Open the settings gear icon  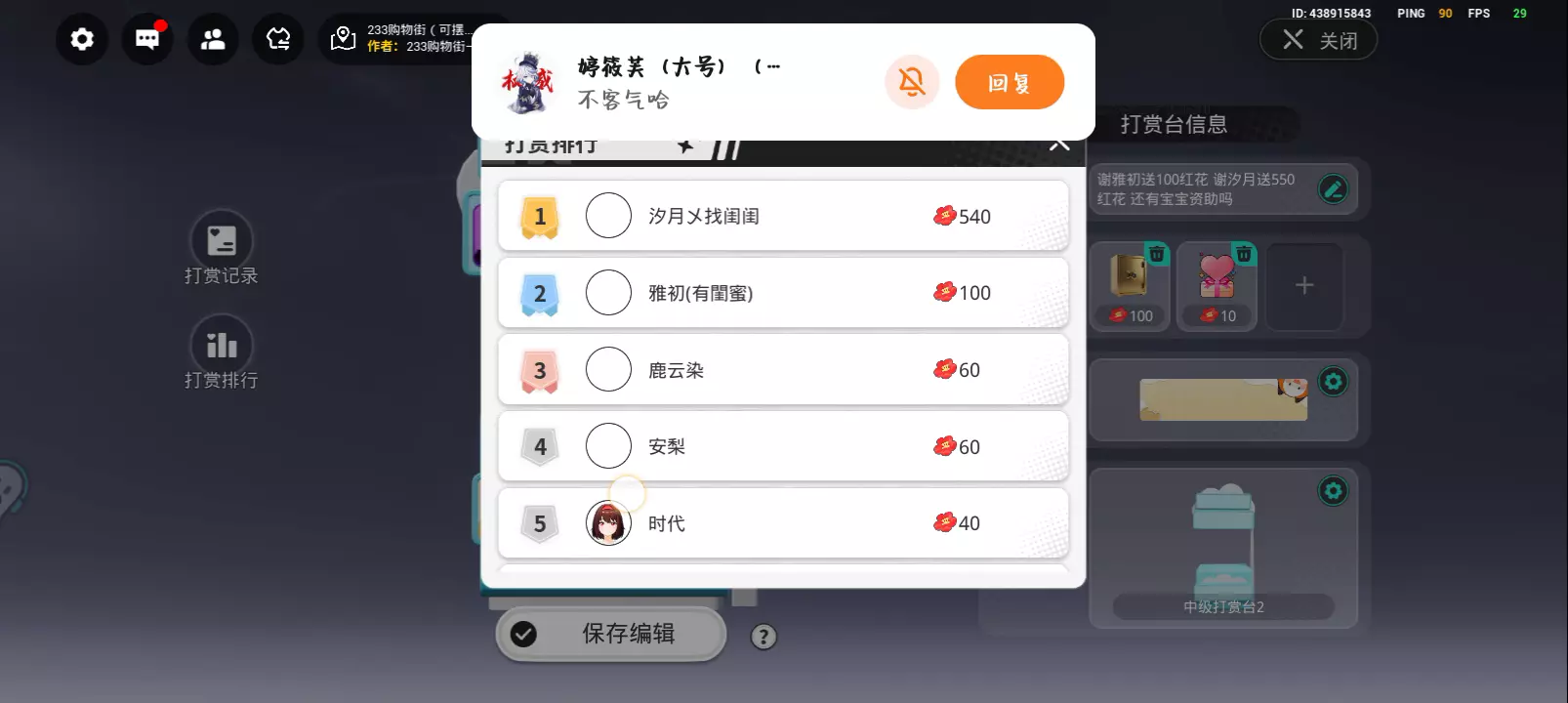(x=82, y=39)
